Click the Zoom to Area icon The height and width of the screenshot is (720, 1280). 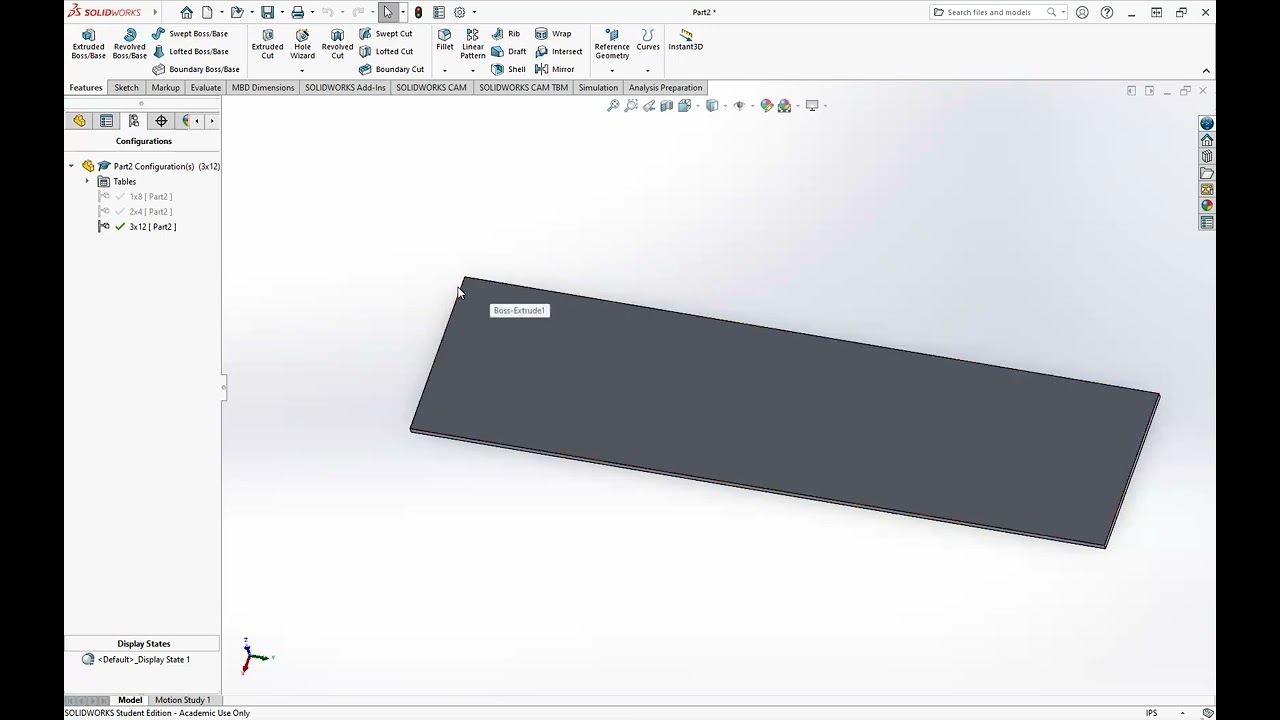pyautogui.click(x=631, y=105)
